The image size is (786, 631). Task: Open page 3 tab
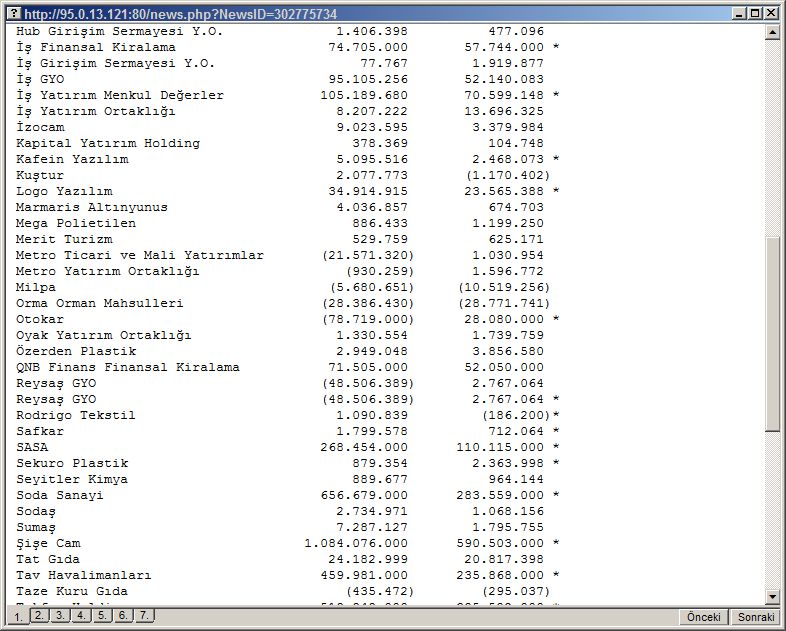click(x=60, y=615)
